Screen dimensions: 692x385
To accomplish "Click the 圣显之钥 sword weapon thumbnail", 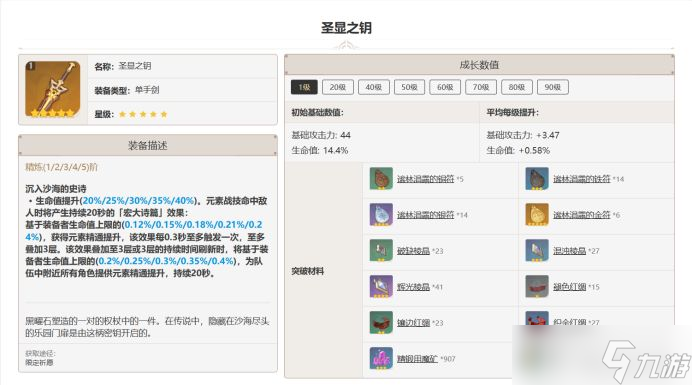I will click(53, 89).
